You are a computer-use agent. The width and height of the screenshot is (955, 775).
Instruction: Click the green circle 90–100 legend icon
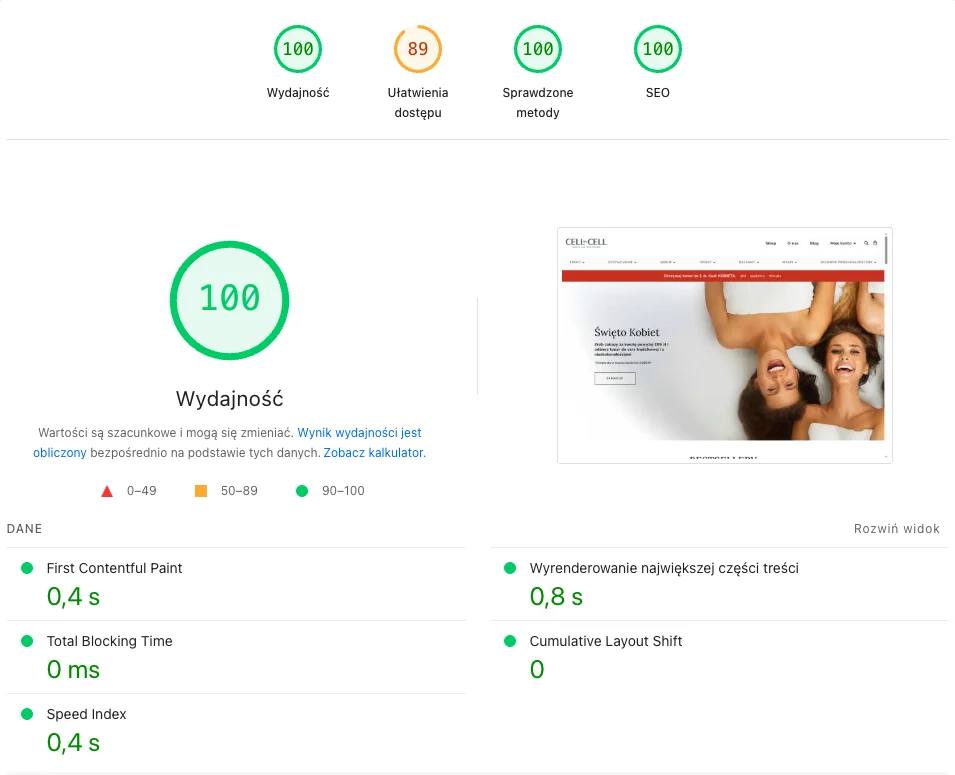click(x=301, y=491)
